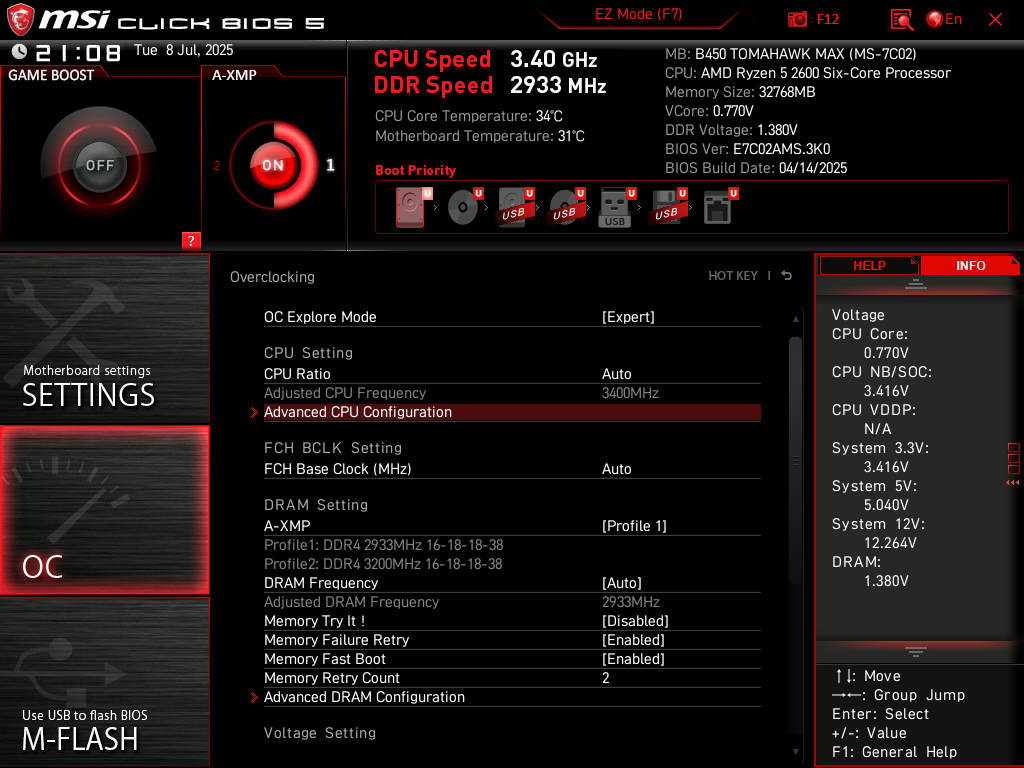Click the info panel bottom resize handle
This screenshot has height=768, width=1024.
(916, 652)
